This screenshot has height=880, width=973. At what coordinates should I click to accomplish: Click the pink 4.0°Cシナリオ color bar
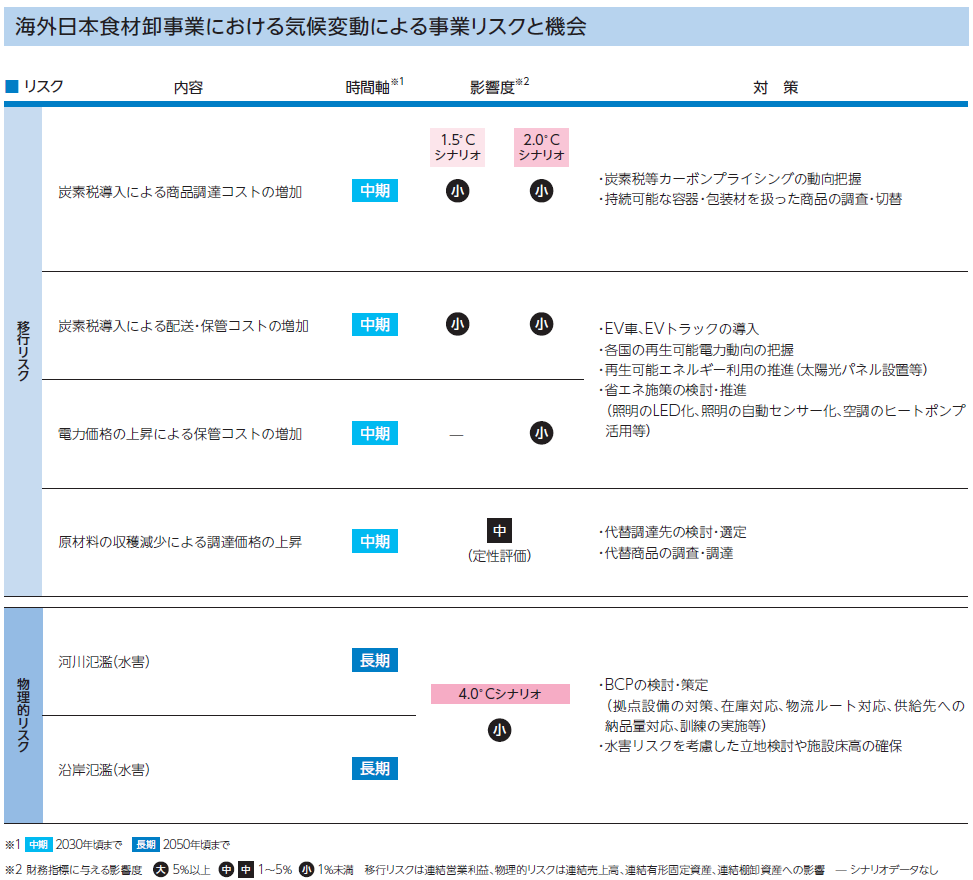(500, 691)
